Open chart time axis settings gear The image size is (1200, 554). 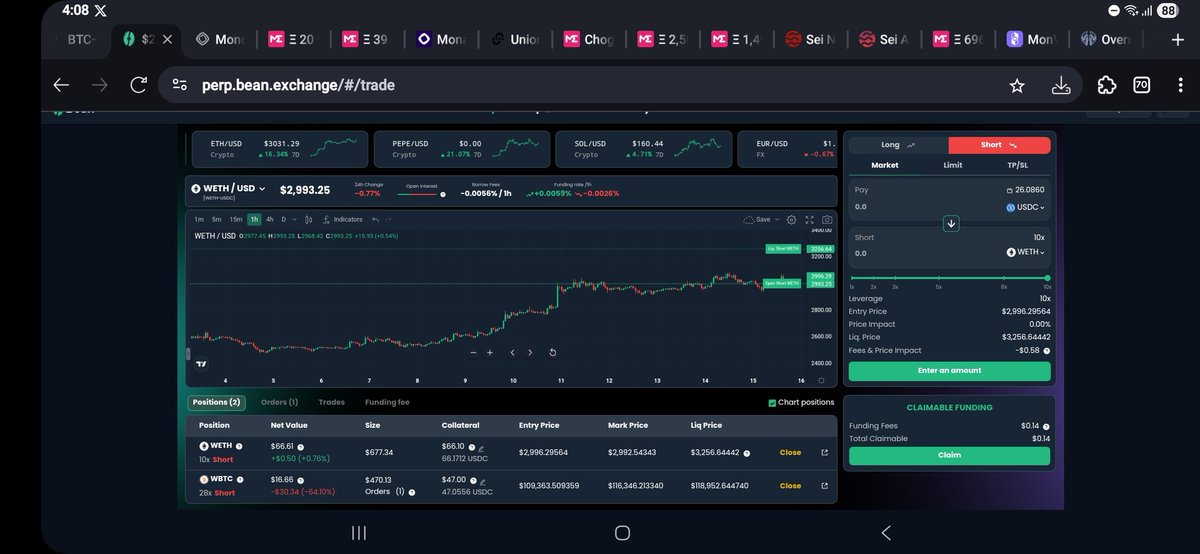click(x=821, y=380)
